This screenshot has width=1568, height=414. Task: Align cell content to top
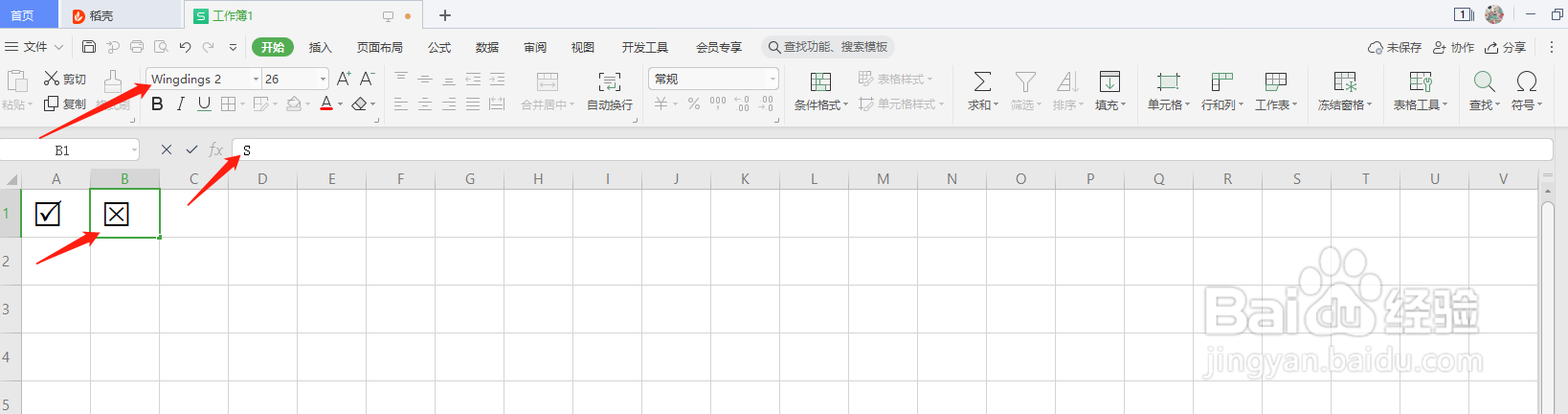(x=401, y=79)
